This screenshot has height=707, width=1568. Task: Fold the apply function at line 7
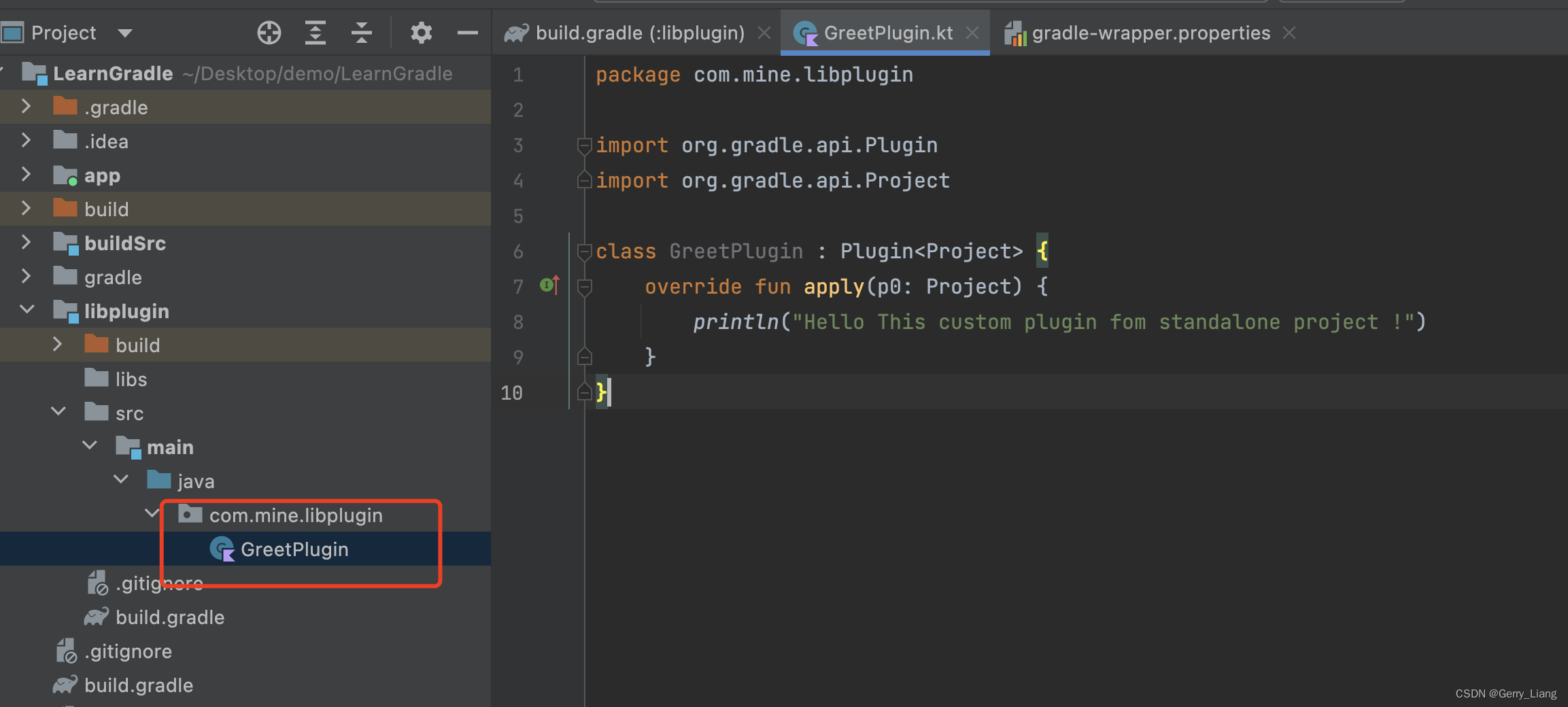(584, 287)
